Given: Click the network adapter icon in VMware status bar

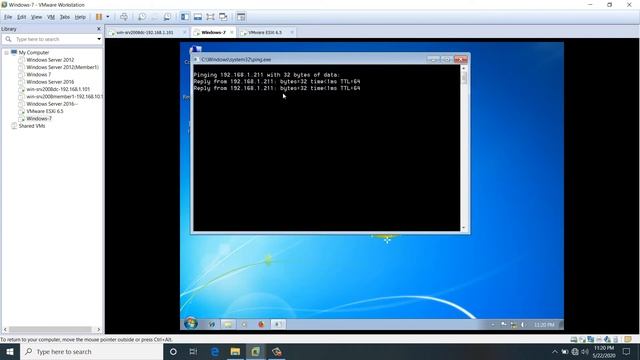Looking at the screenshot, I should point(590,339).
